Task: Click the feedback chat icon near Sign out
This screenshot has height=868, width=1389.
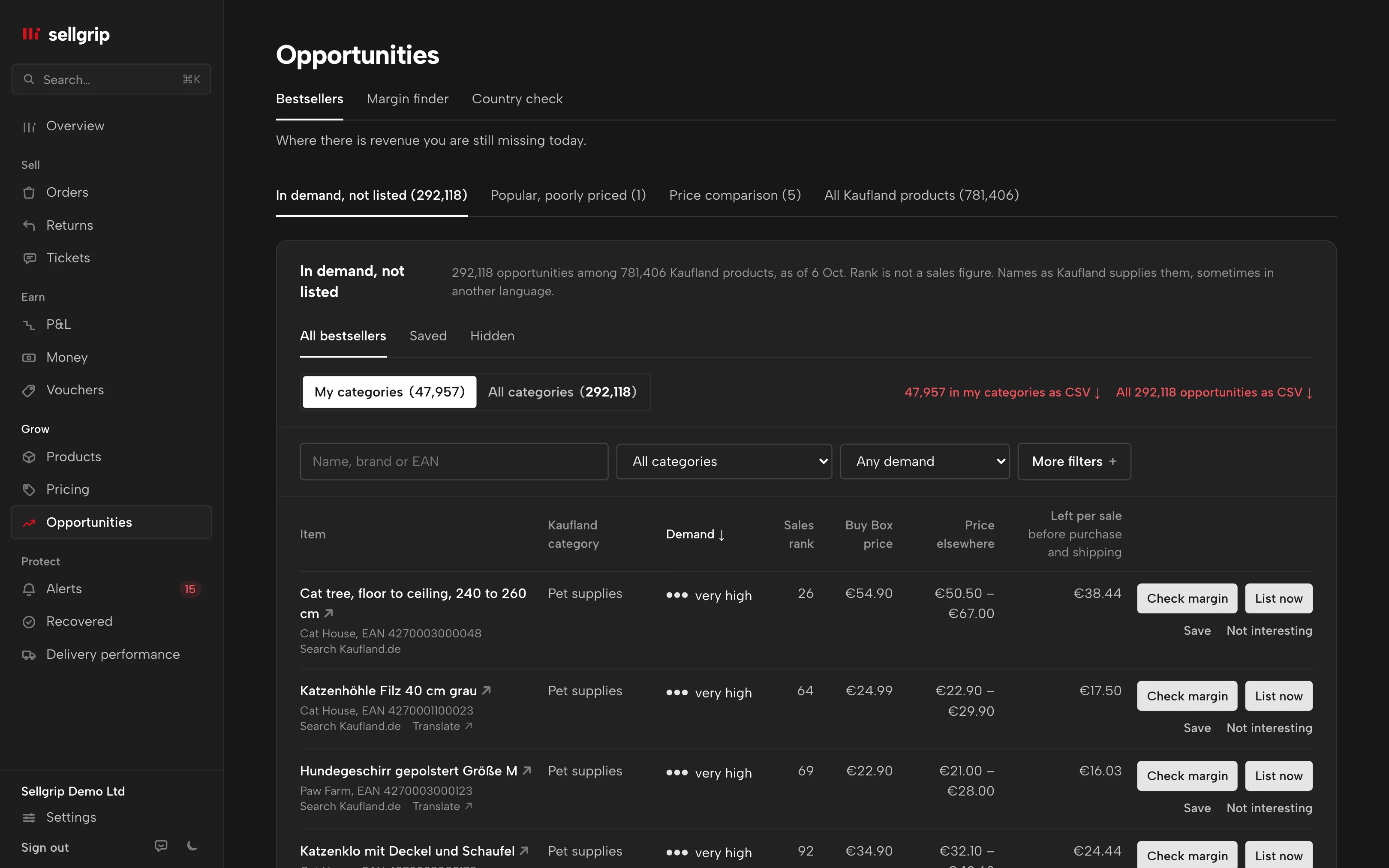Action: click(161, 846)
